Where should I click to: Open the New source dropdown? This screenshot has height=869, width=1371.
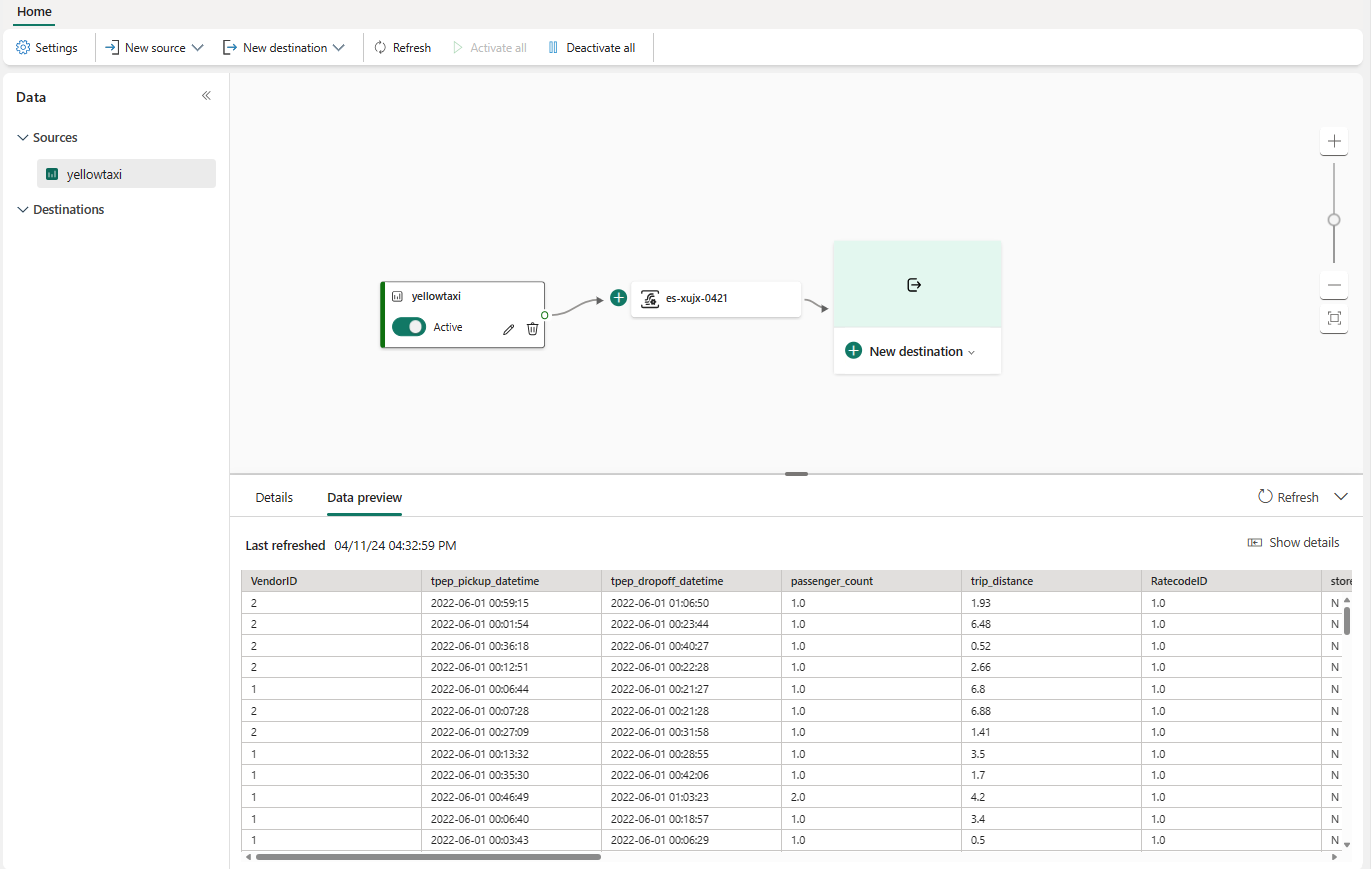click(155, 48)
